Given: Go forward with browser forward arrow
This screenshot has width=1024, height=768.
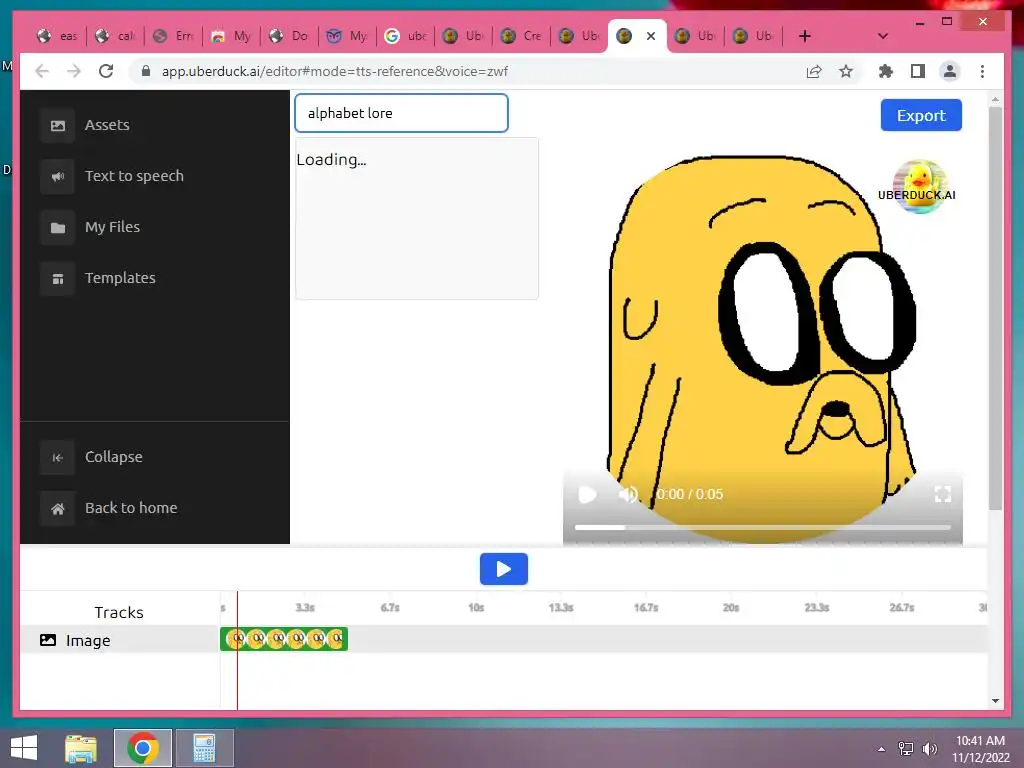Looking at the screenshot, I should coord(74,71).
